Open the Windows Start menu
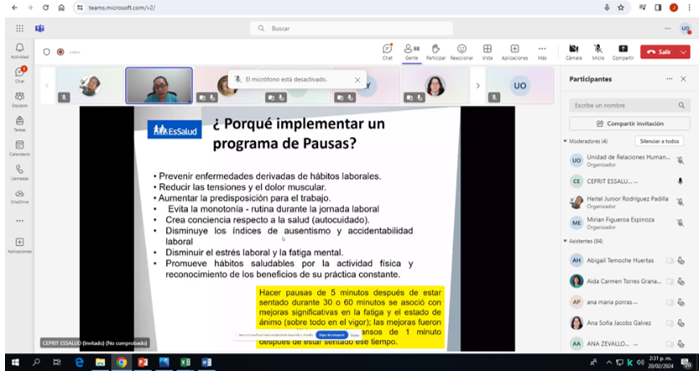Viewport: 700px width, 373px height. coord(14,362)
